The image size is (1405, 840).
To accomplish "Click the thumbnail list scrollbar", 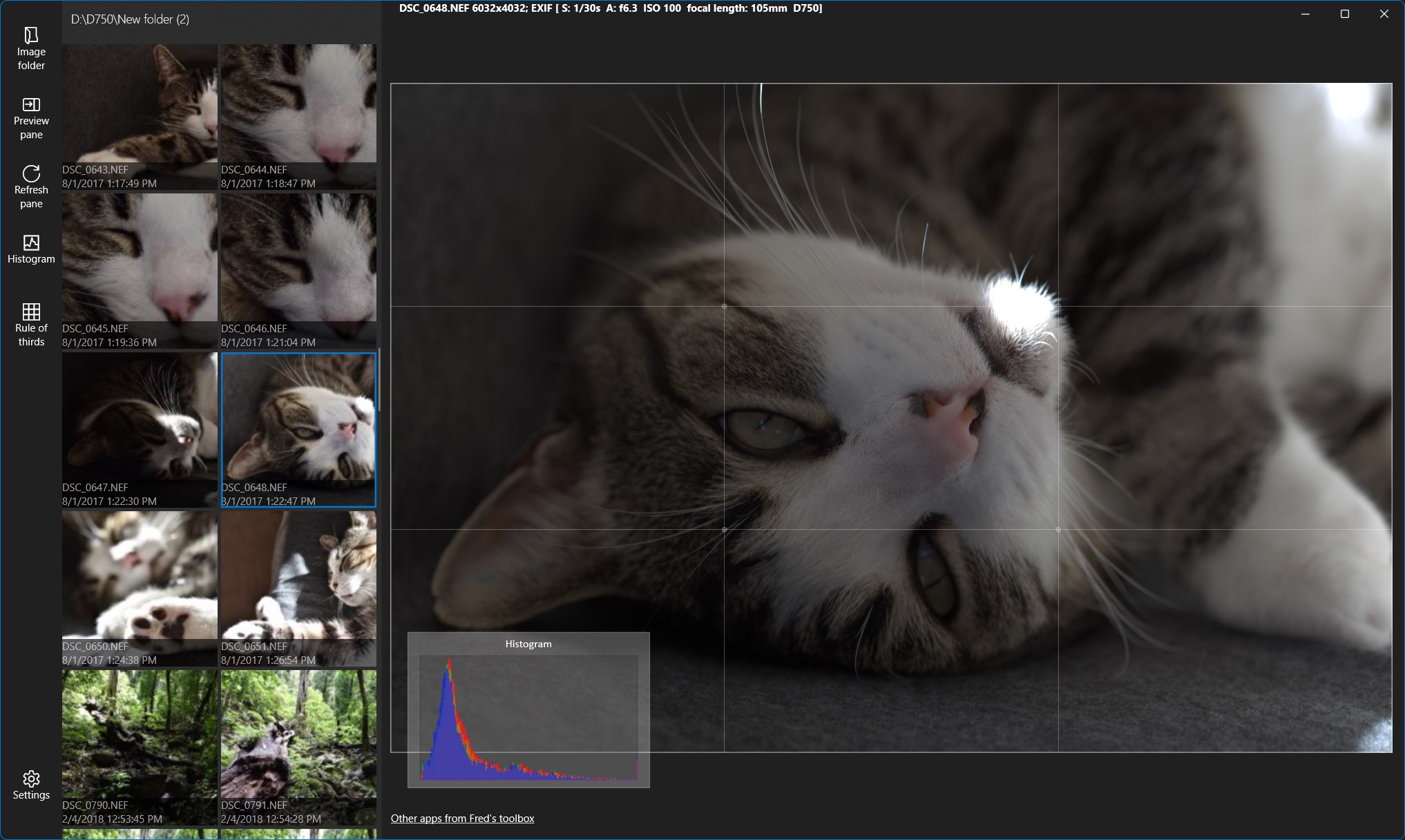I will click(379, 380).
